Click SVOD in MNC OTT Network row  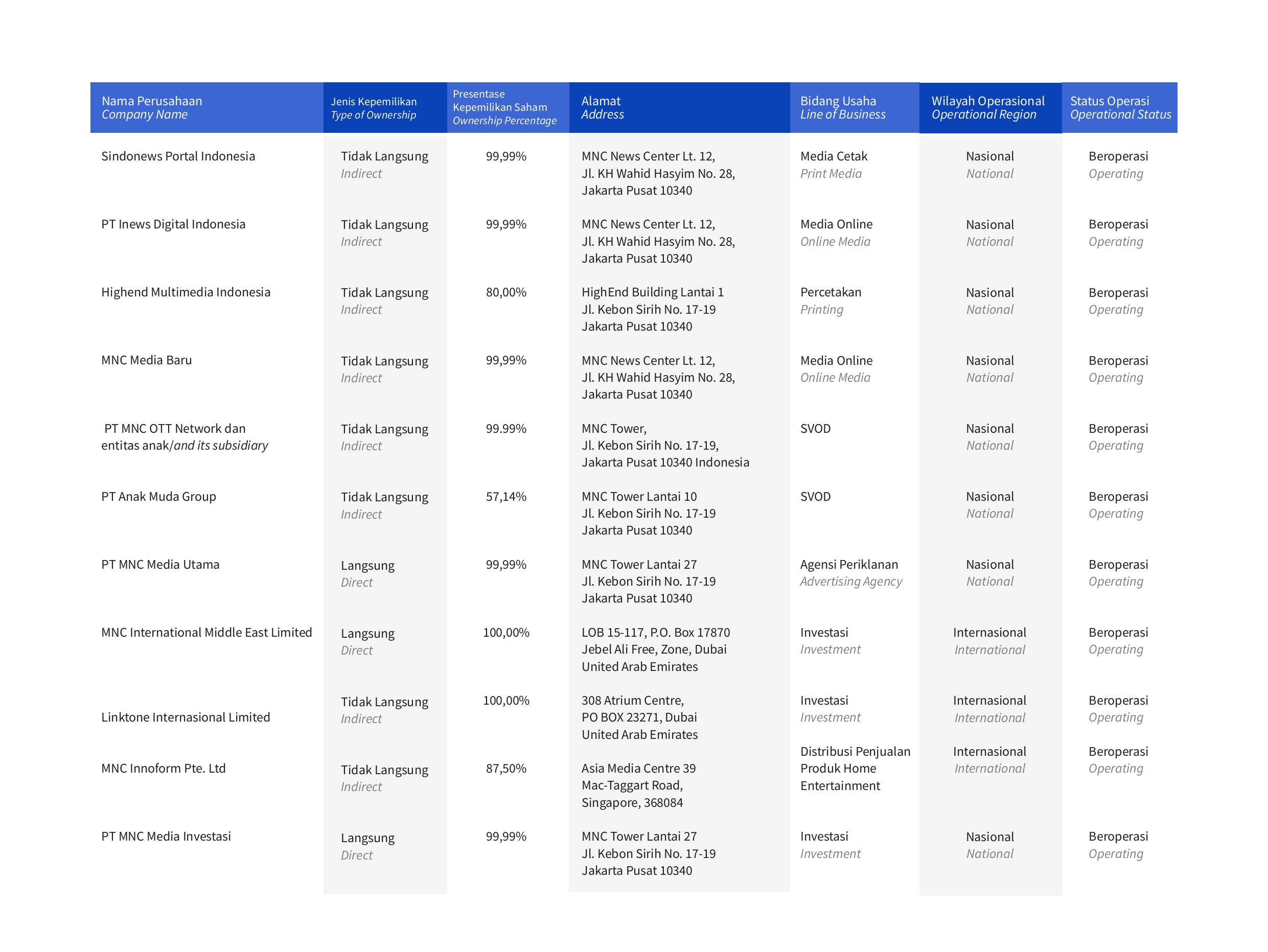(816, 429)
